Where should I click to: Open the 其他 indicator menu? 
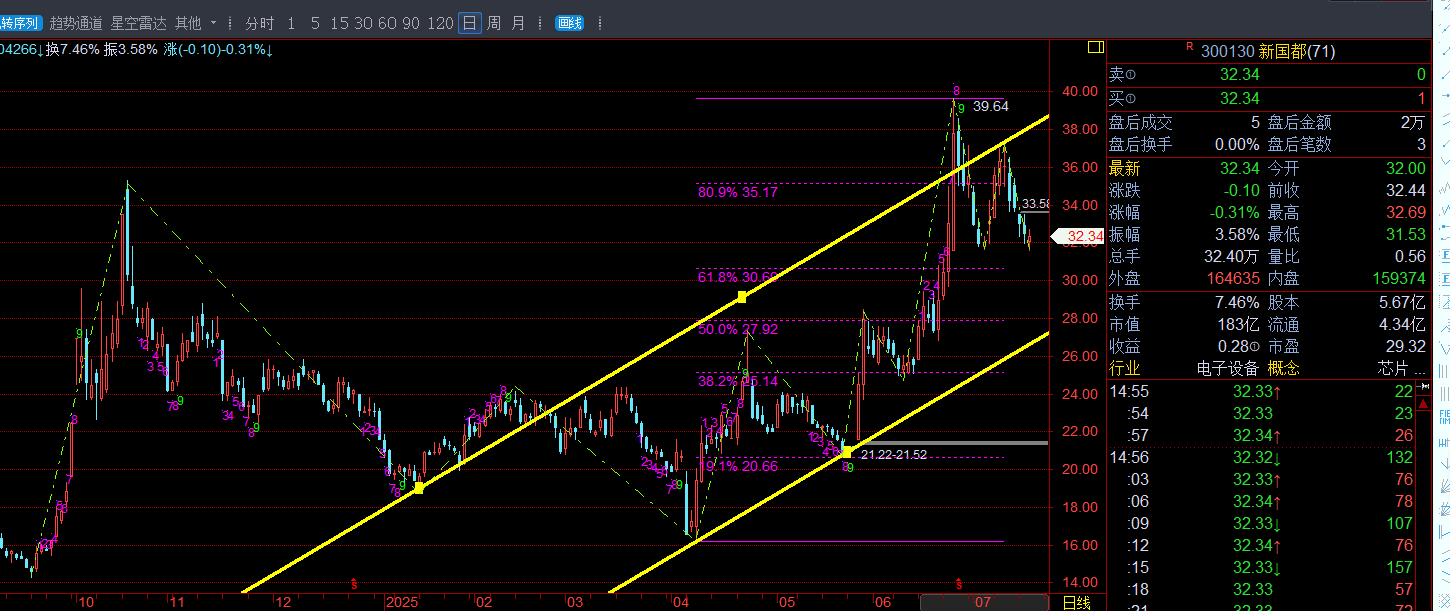(x=187, y=23)
